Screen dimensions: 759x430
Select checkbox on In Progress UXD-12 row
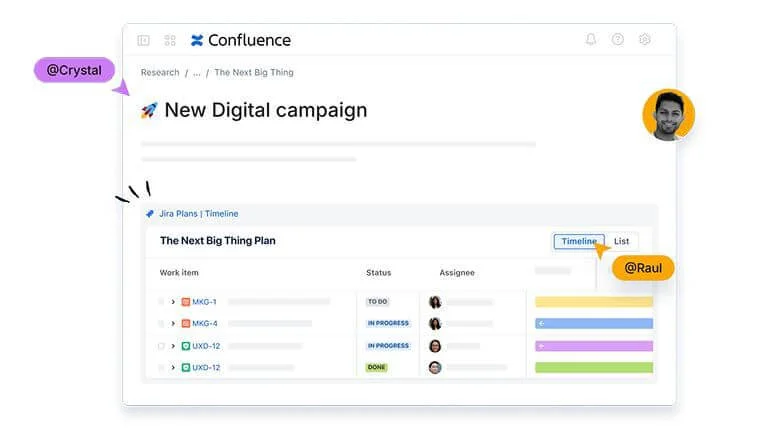coord(160,346)
